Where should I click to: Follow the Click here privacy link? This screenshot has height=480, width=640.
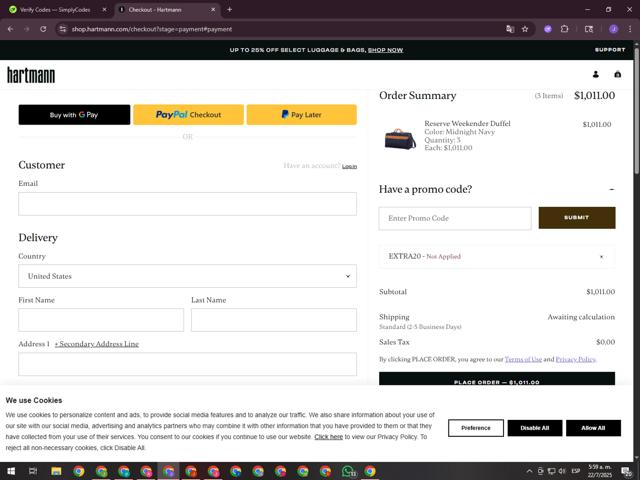click(x=329, y=437)
